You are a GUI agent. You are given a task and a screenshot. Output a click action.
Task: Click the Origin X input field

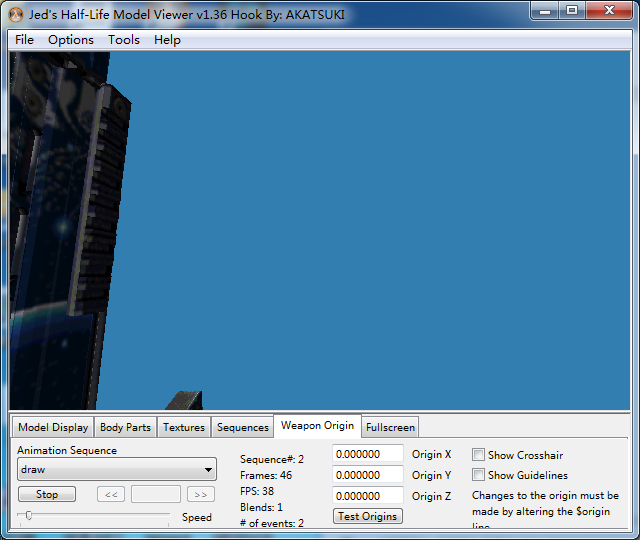coord(368,454)
